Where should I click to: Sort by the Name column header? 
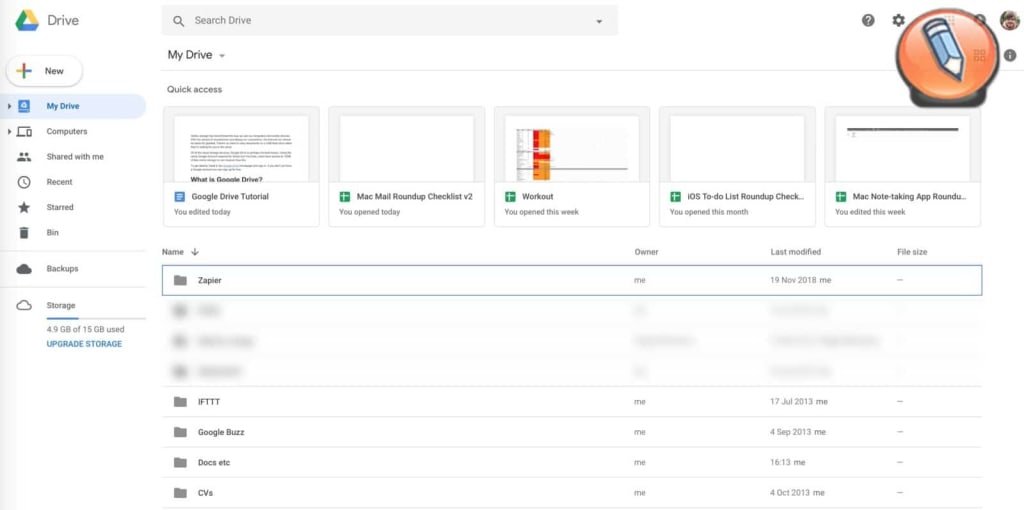(172, 252)
